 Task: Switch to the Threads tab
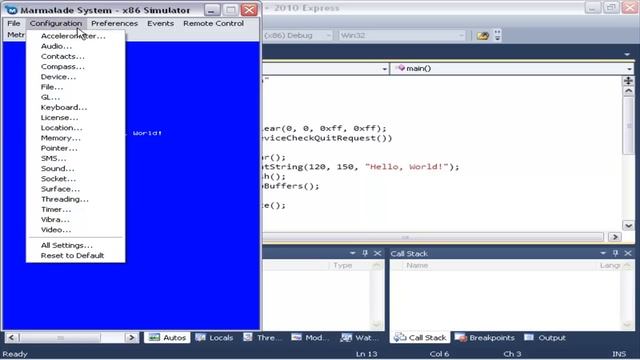click(262, 338)
